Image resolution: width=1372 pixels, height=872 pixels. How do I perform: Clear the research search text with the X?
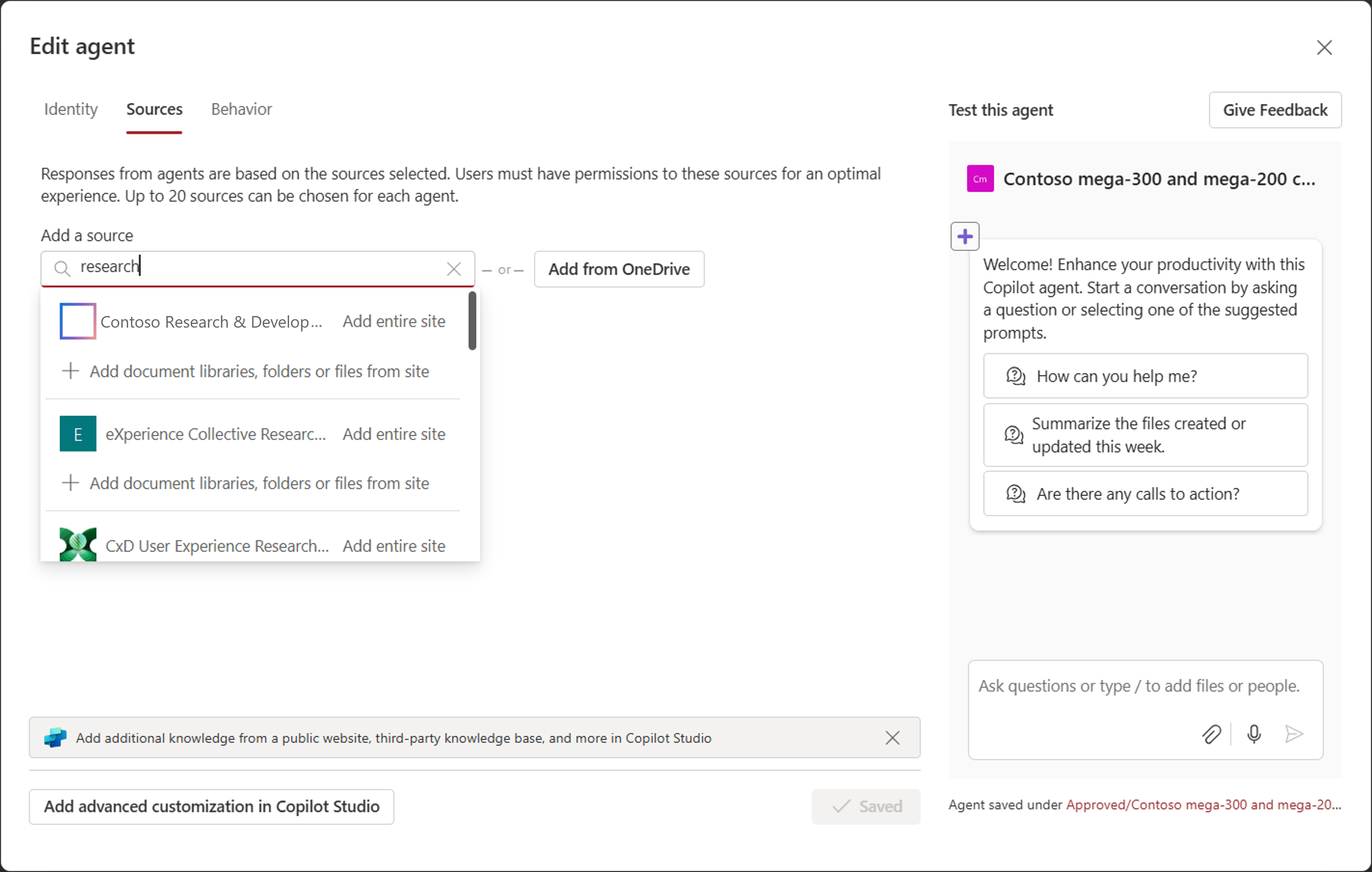tap(454, 268)
